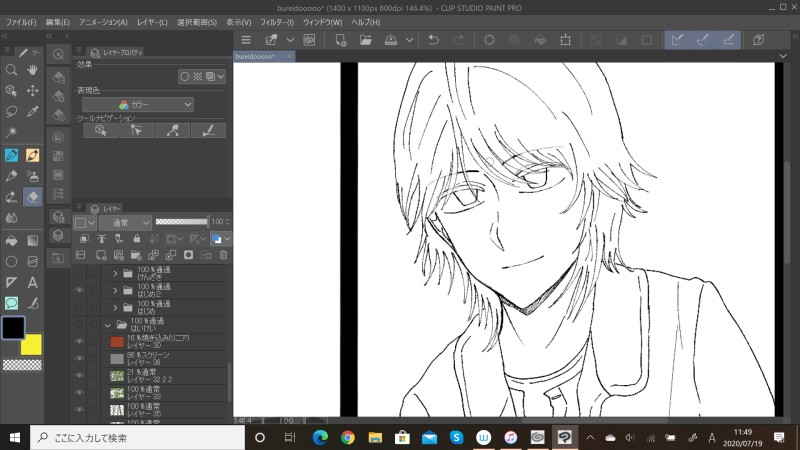Toggle visibility of レイヤー 36
800x450 pixels.
point(80,359)
